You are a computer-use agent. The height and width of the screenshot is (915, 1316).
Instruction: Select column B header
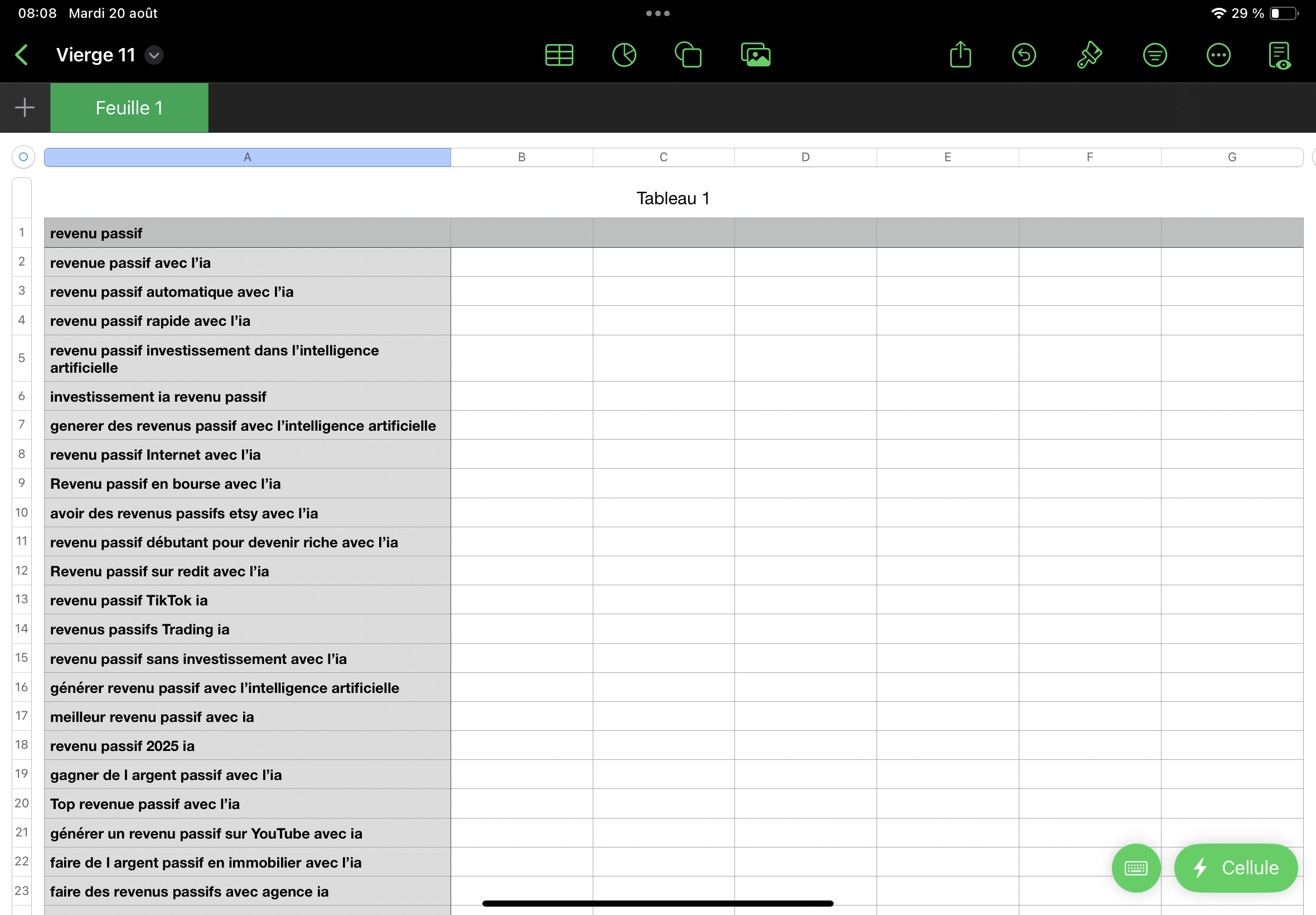[521, 157]
